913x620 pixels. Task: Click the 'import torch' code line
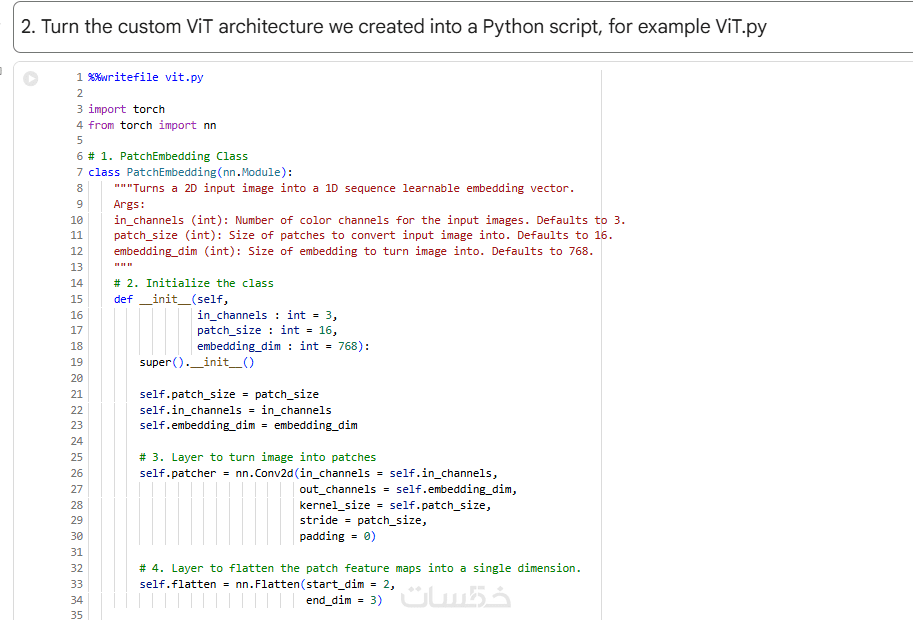[126, 109]
